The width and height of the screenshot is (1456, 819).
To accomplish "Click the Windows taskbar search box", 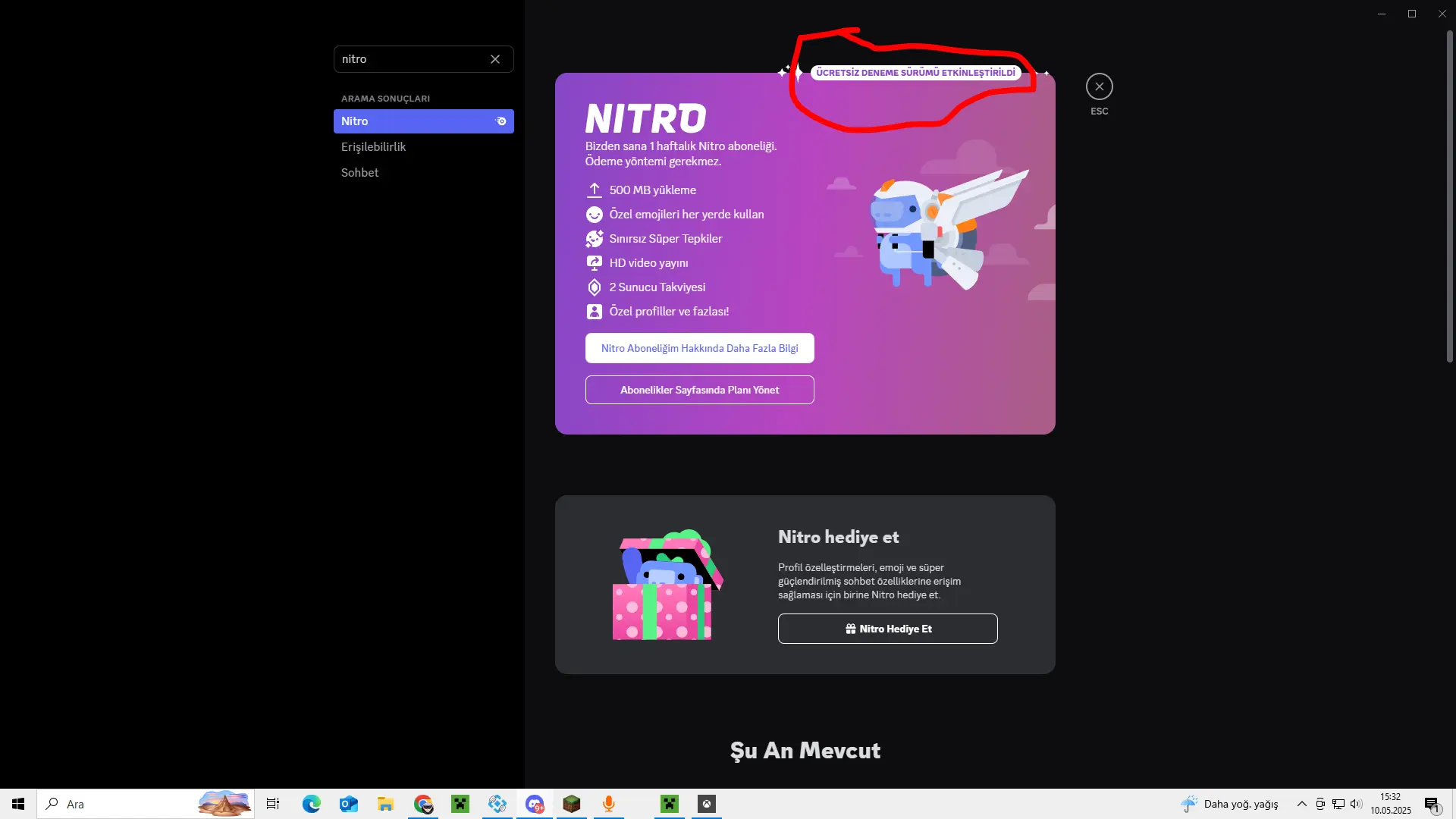I will tap(146, 804).
